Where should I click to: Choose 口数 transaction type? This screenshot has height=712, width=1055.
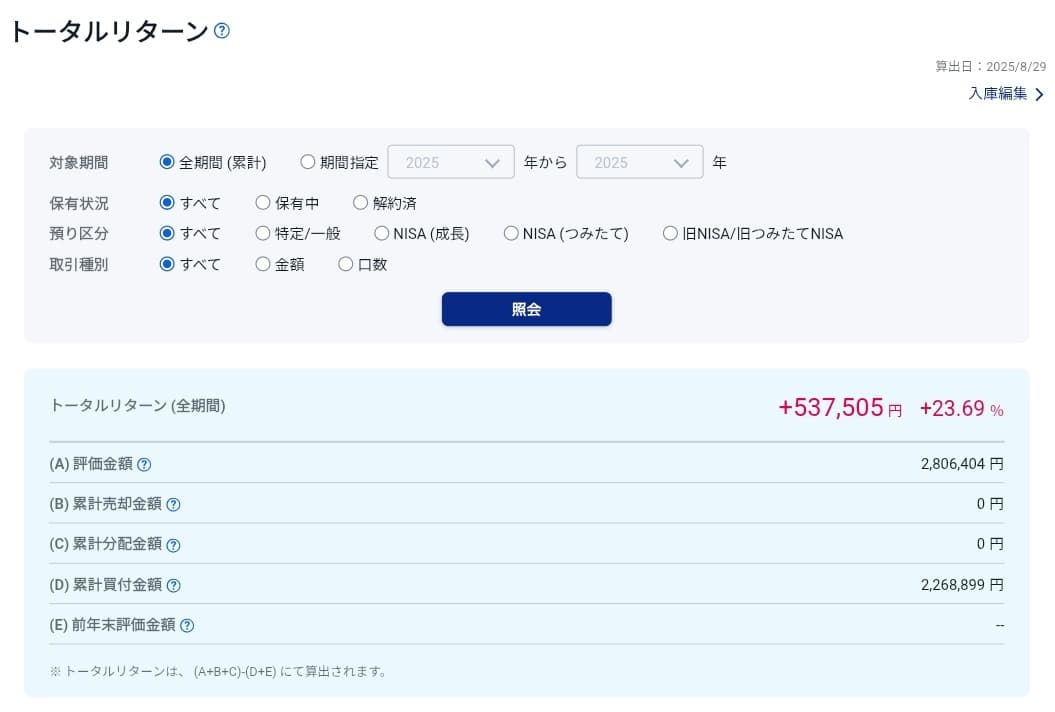pyautogui.click(x=346, y=265)
